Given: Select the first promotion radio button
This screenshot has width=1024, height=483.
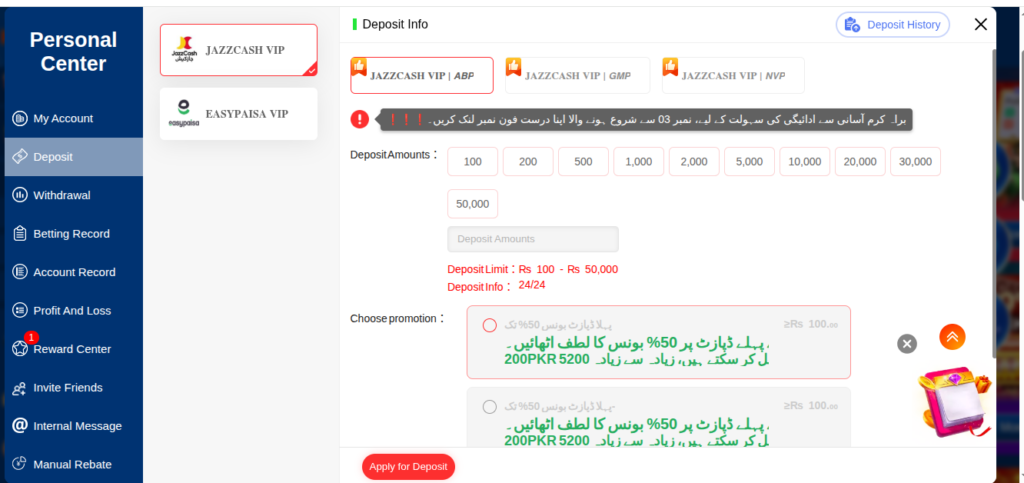Looking at the screenshot, I should click(x=489, y=325).
